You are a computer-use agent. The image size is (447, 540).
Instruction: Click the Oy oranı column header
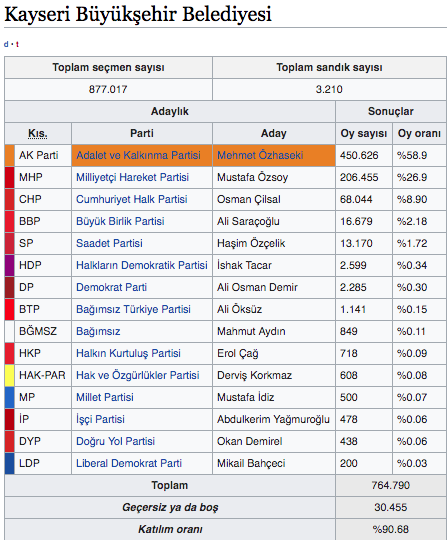pyautogui.click(x=419, y=134)
